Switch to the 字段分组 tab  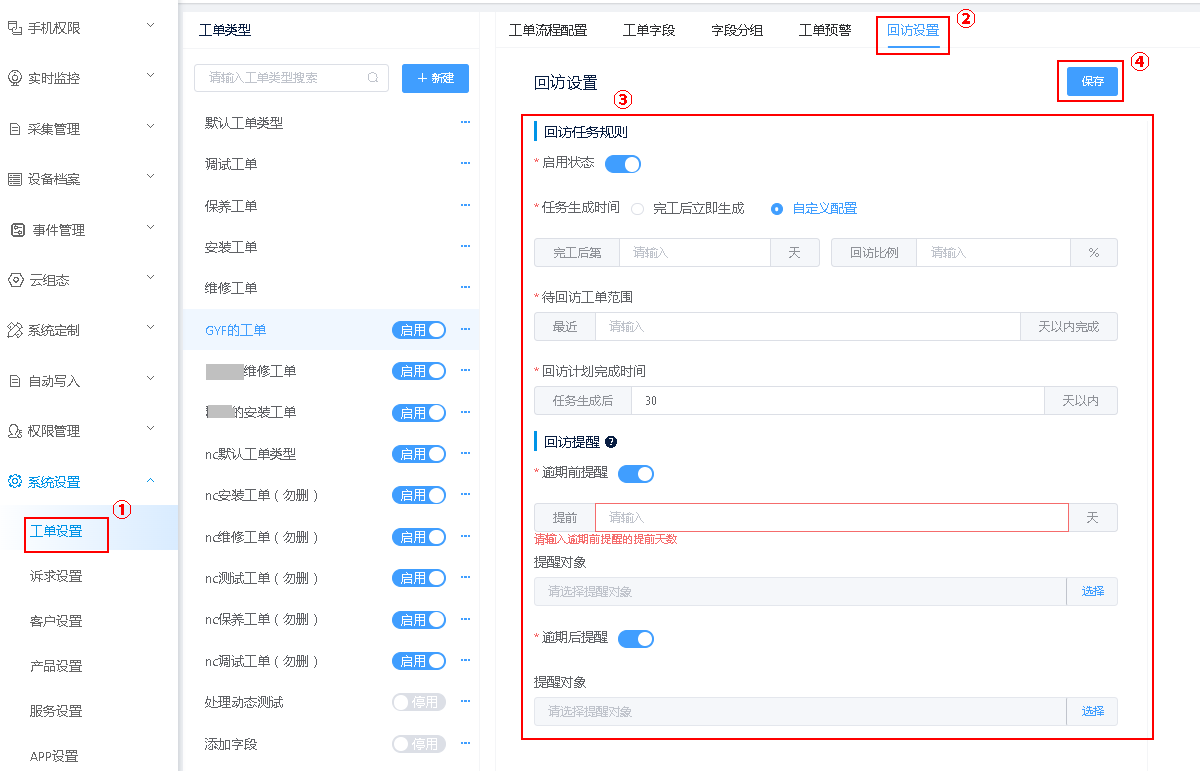tap(737, 30)
